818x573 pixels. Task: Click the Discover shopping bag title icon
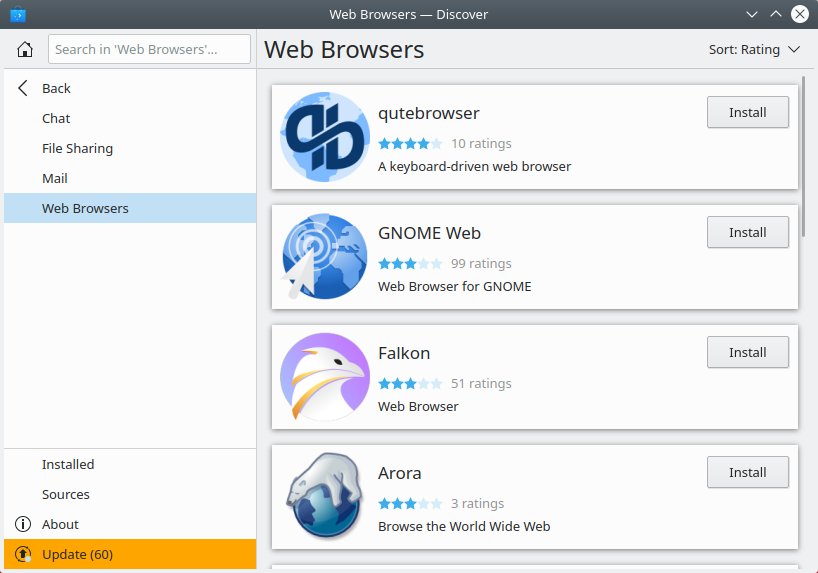coord(18,14)
